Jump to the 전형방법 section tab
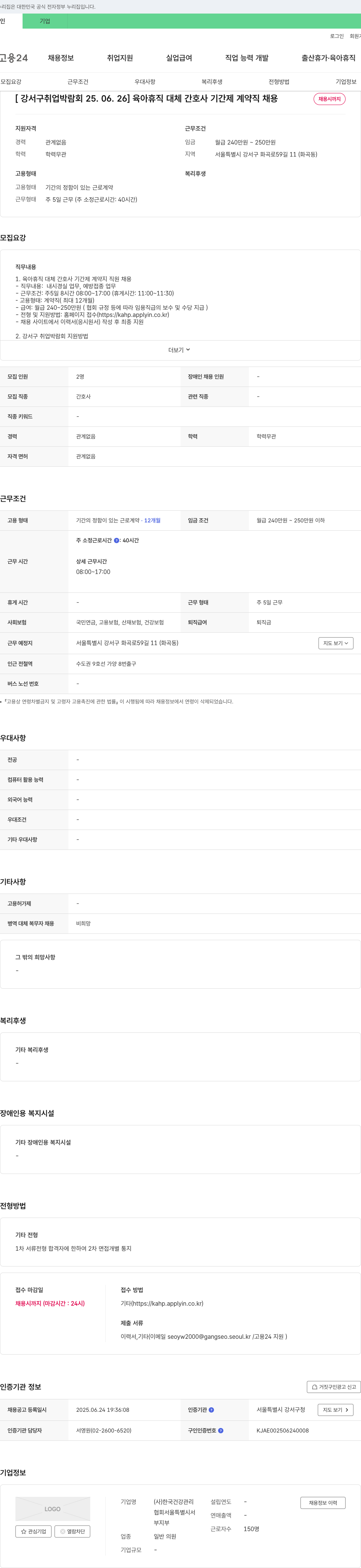Image resolution: width=361 pixels, height=1568 pixels. (x=279, y=82)
